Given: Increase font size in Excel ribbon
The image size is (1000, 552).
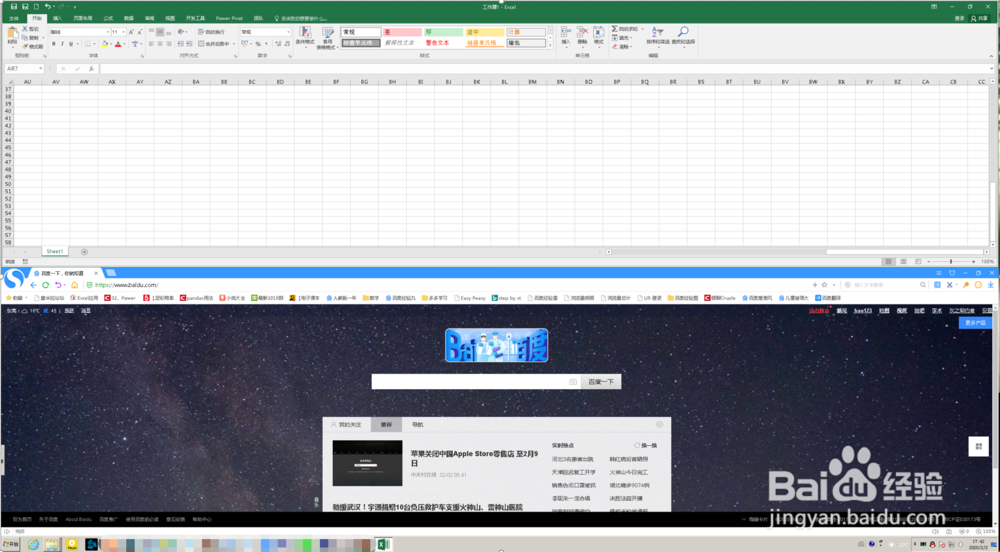Looking at the screenshot, I should coord(131,32).
